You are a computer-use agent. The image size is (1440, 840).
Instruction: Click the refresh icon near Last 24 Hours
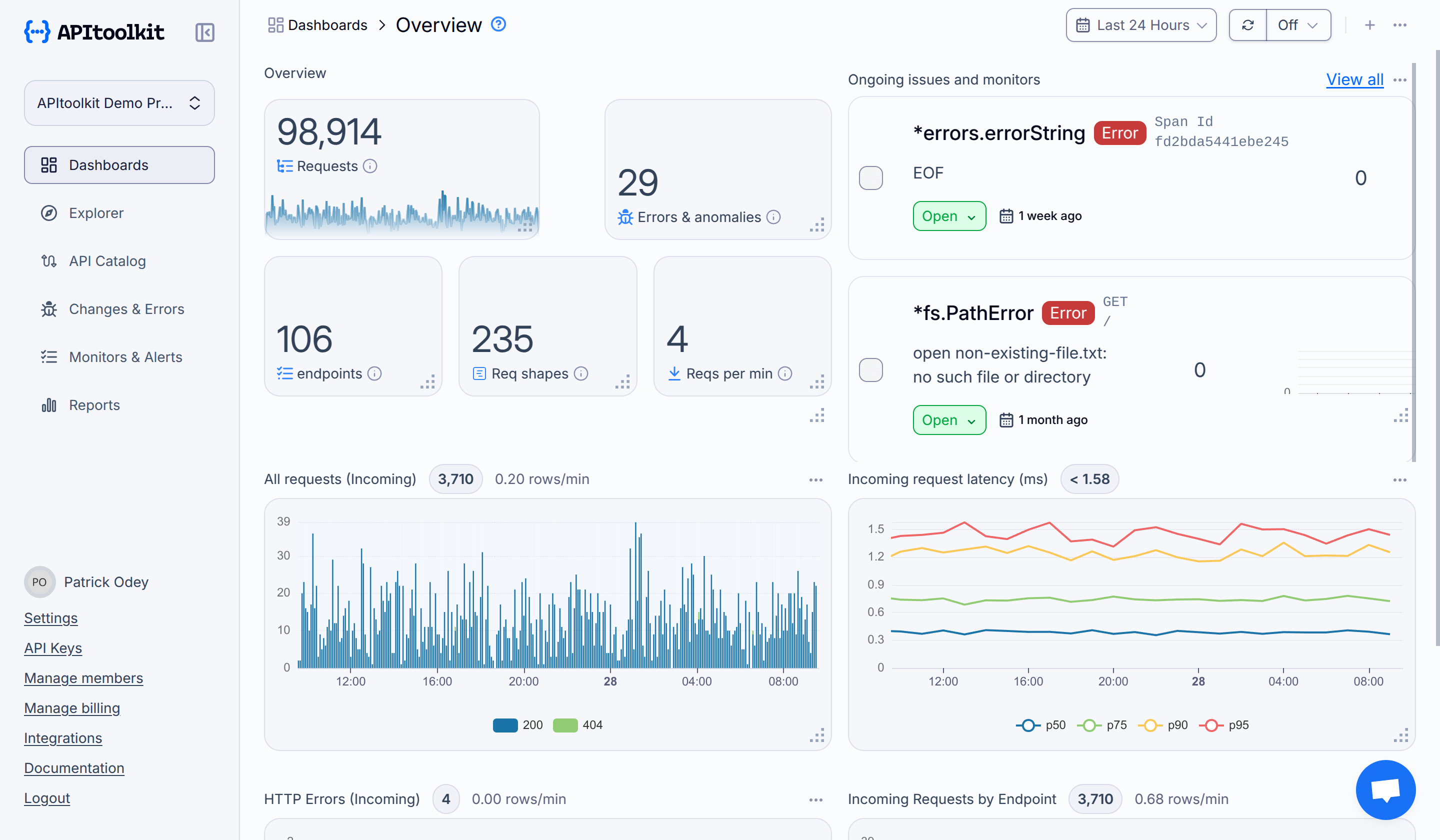pyautogui.click(x=1247, y=24)
